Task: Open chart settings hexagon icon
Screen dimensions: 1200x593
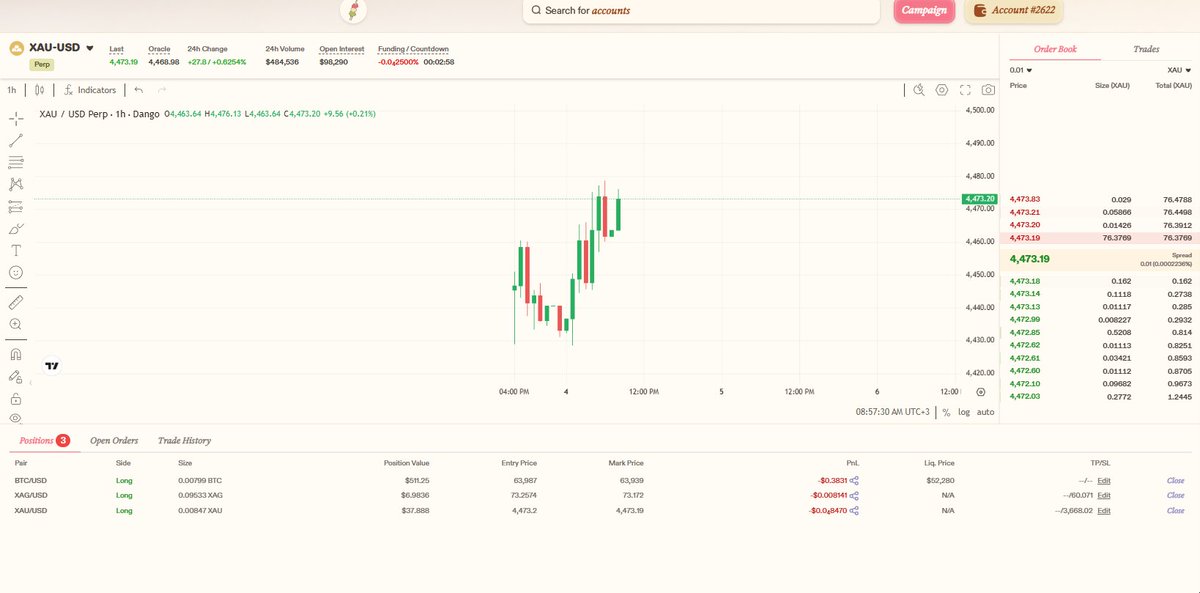Action: point(942,90)
